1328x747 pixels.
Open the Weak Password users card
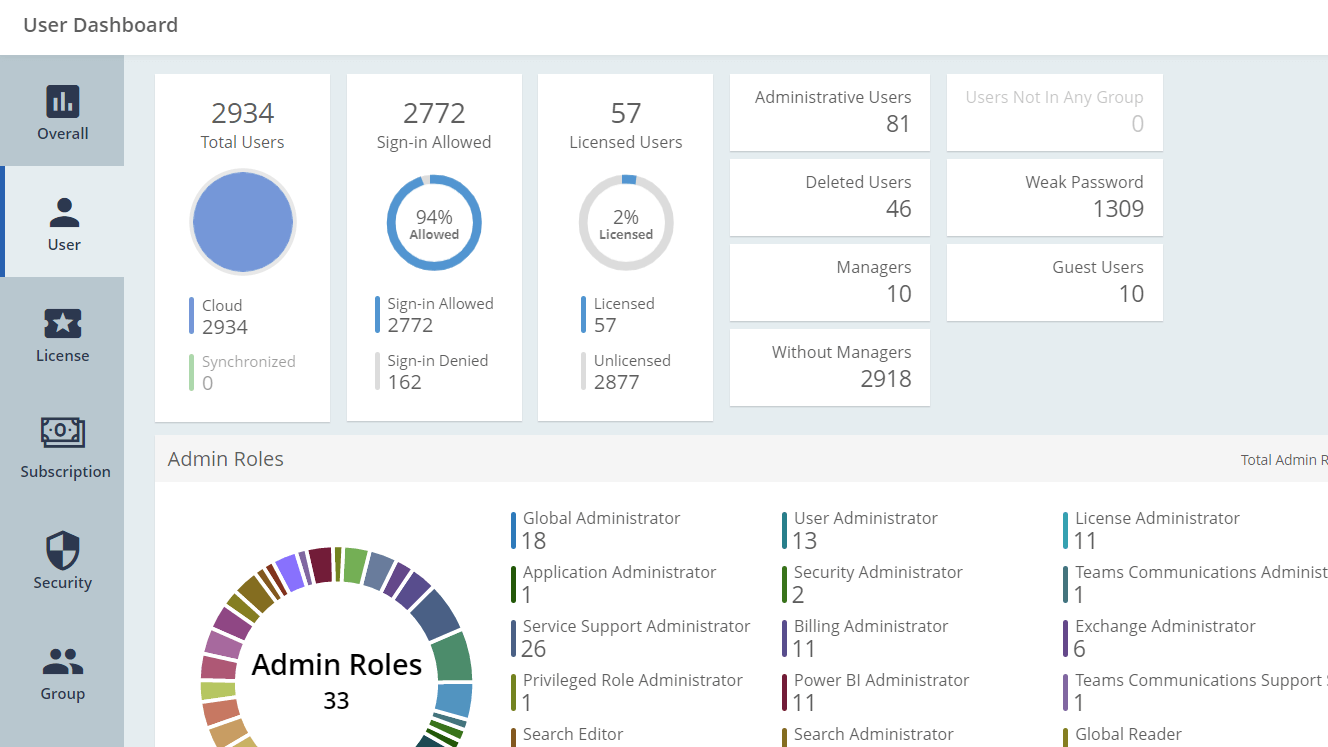(x=1054, y=196)
